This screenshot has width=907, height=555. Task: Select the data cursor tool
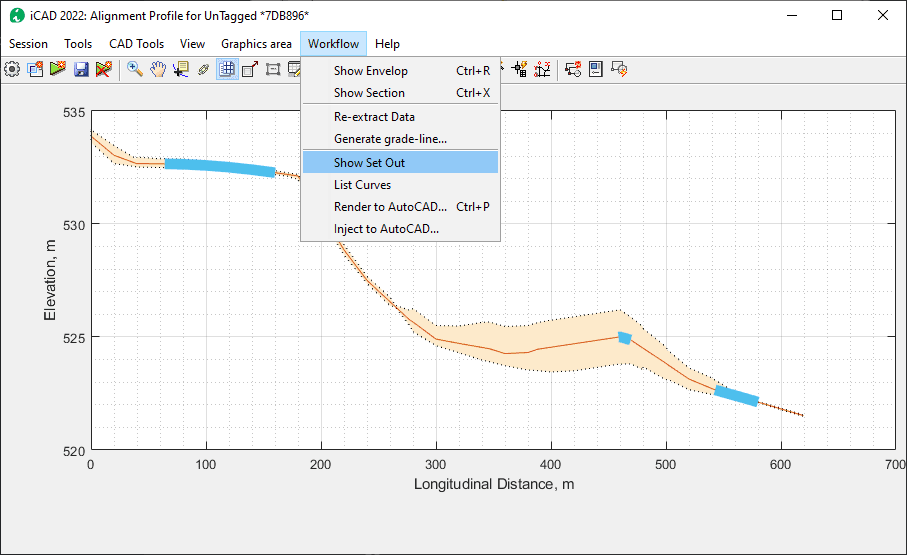[181, 69]
